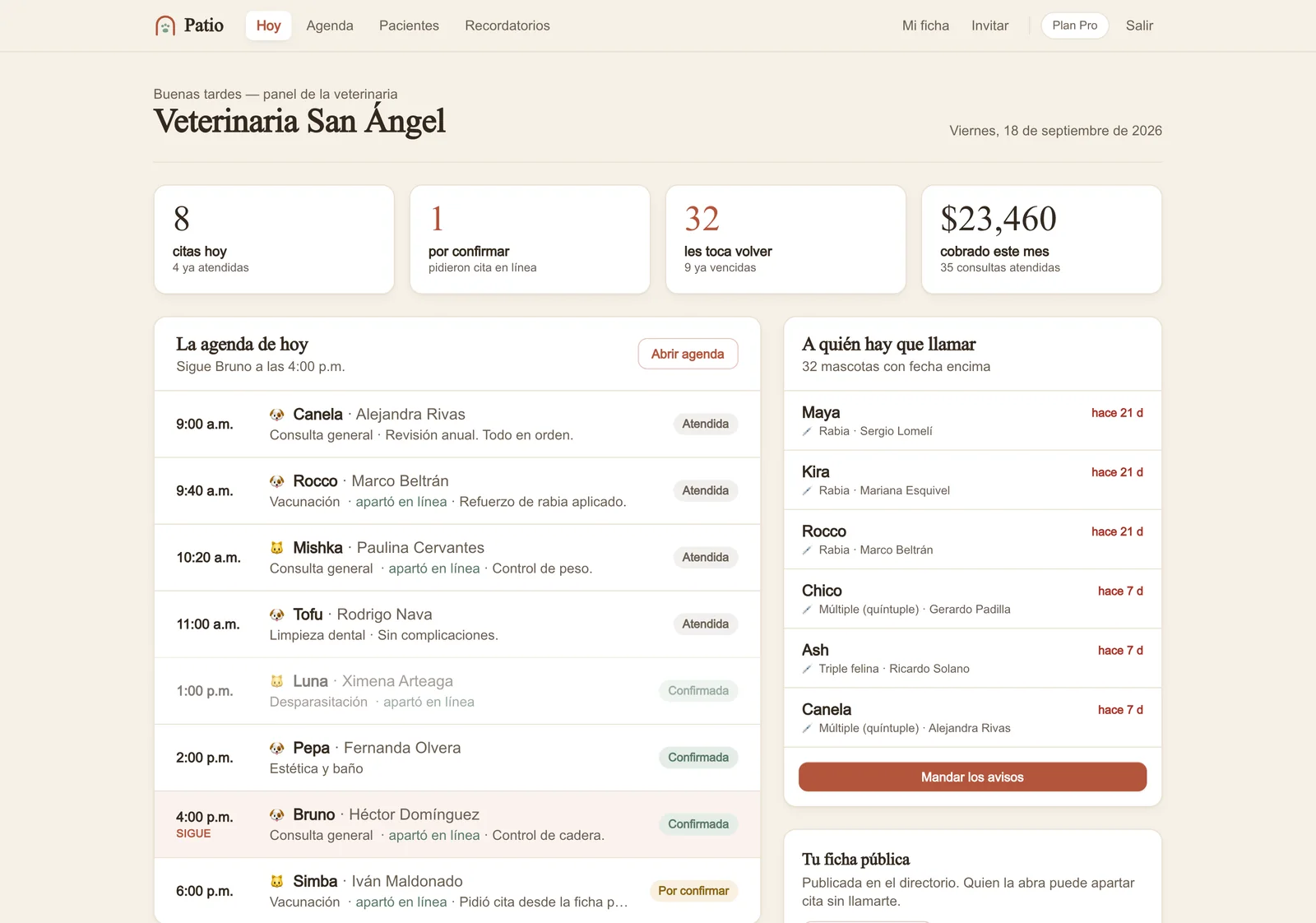The width and height of the screenshot is (1316, 923).
Task: Click the dog icon beside Canela
Action: (277, 415)
